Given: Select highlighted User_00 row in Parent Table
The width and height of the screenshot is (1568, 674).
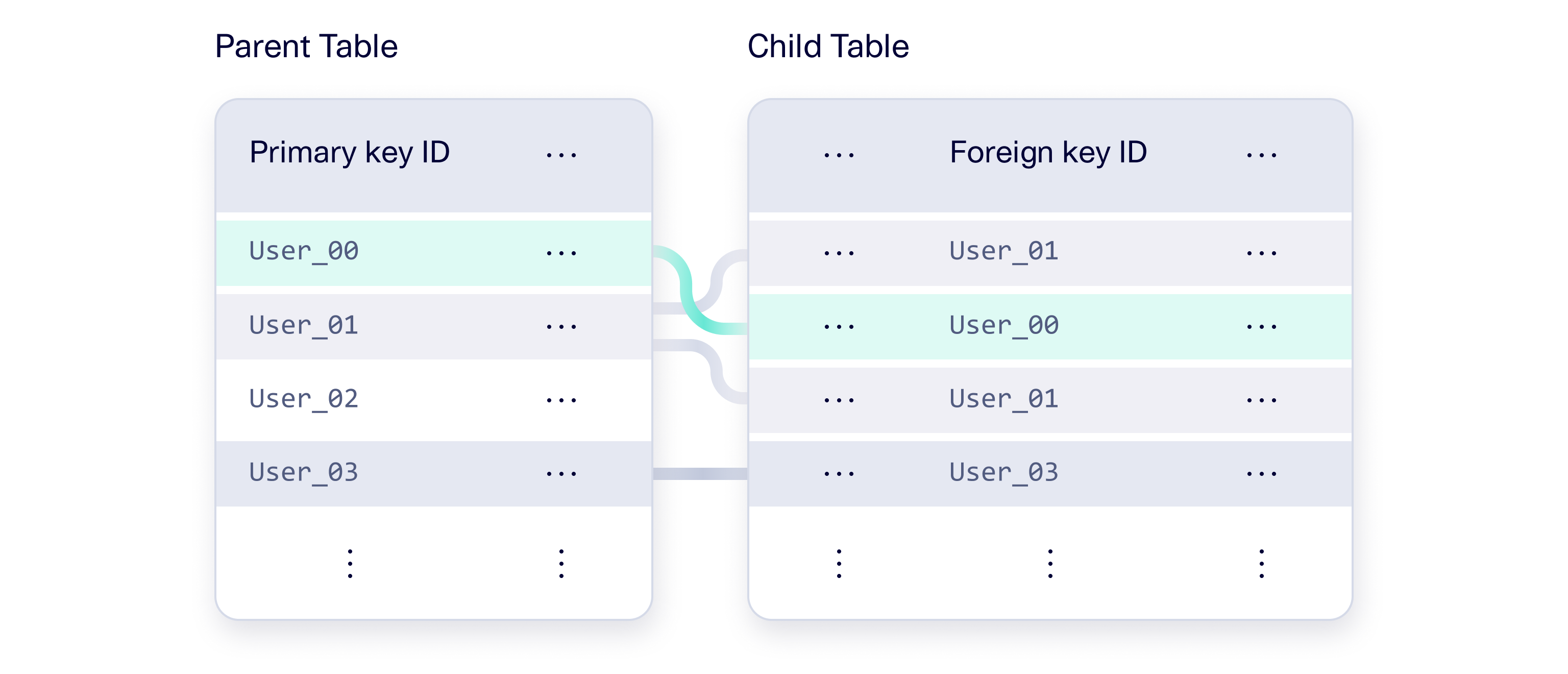Looking at the screenshot, I should coord(304,251).
